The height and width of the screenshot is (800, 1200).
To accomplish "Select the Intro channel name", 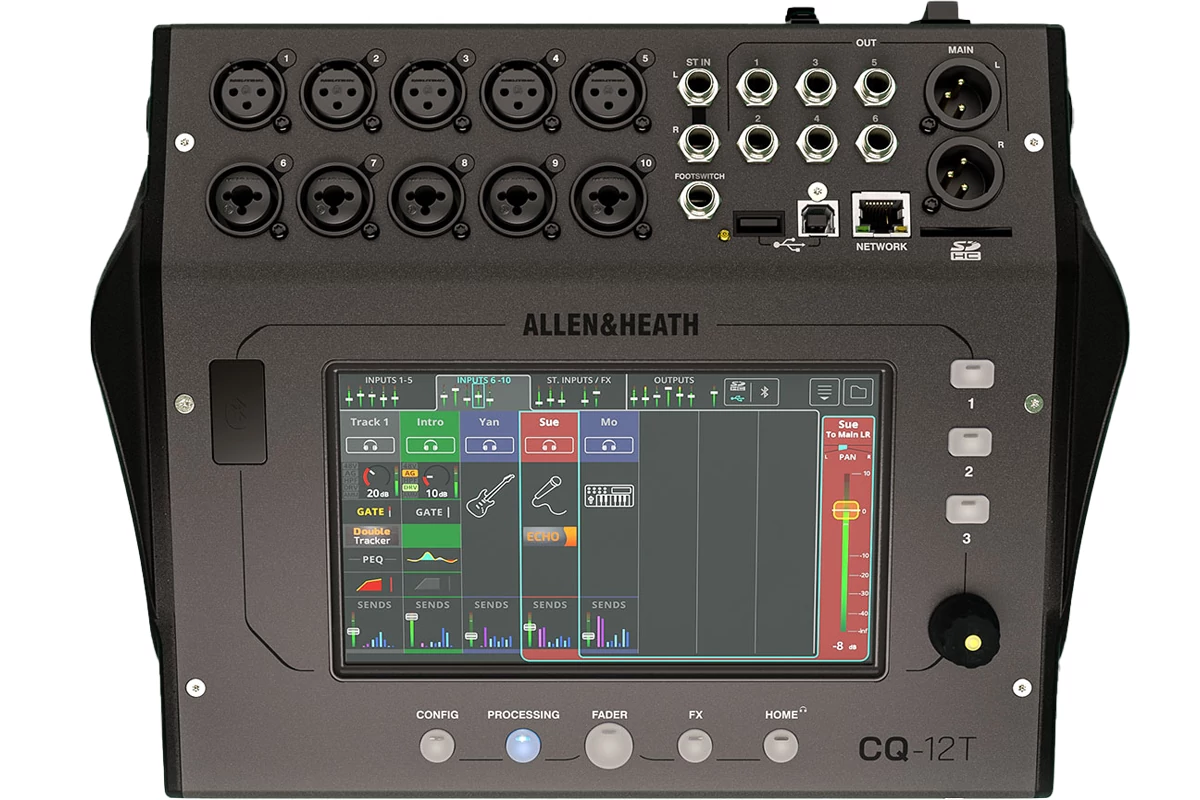I will point(430,422).
